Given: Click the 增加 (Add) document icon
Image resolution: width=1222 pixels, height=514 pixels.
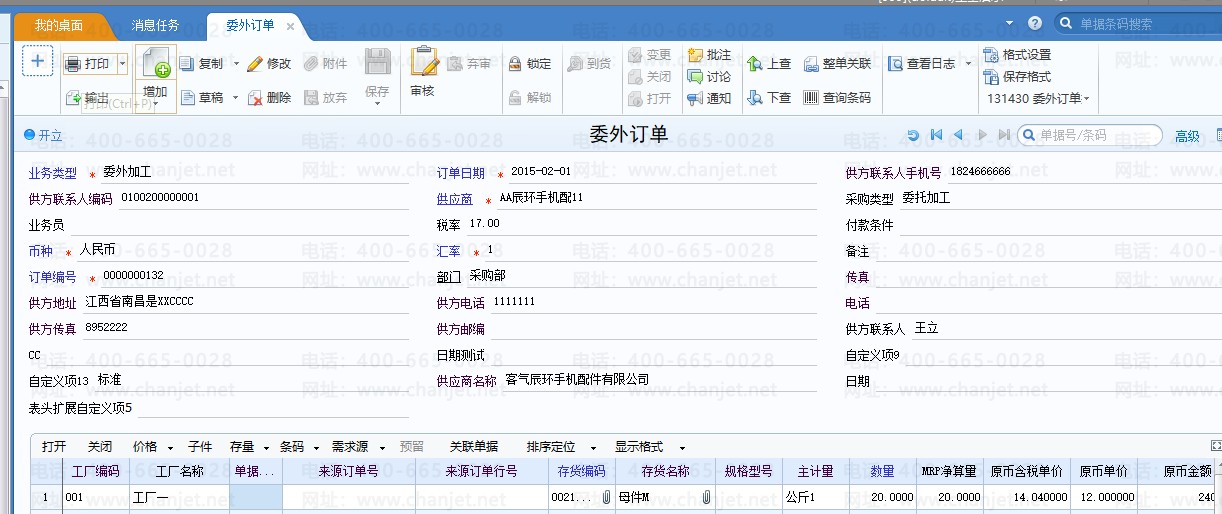Looking at the screenshot, I should (156, 66).
